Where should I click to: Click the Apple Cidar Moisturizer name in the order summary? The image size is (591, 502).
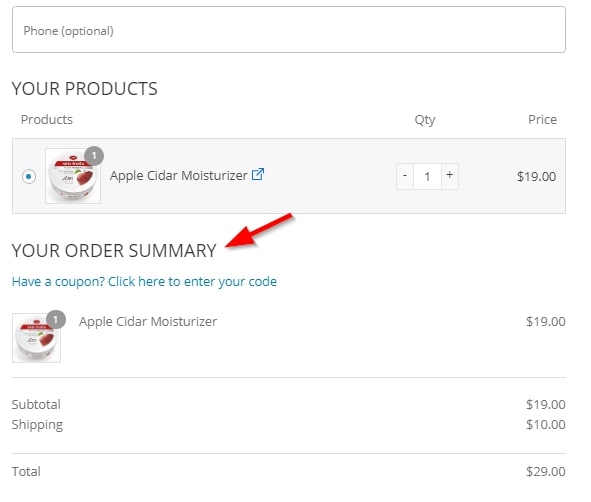tap(148, 321)
